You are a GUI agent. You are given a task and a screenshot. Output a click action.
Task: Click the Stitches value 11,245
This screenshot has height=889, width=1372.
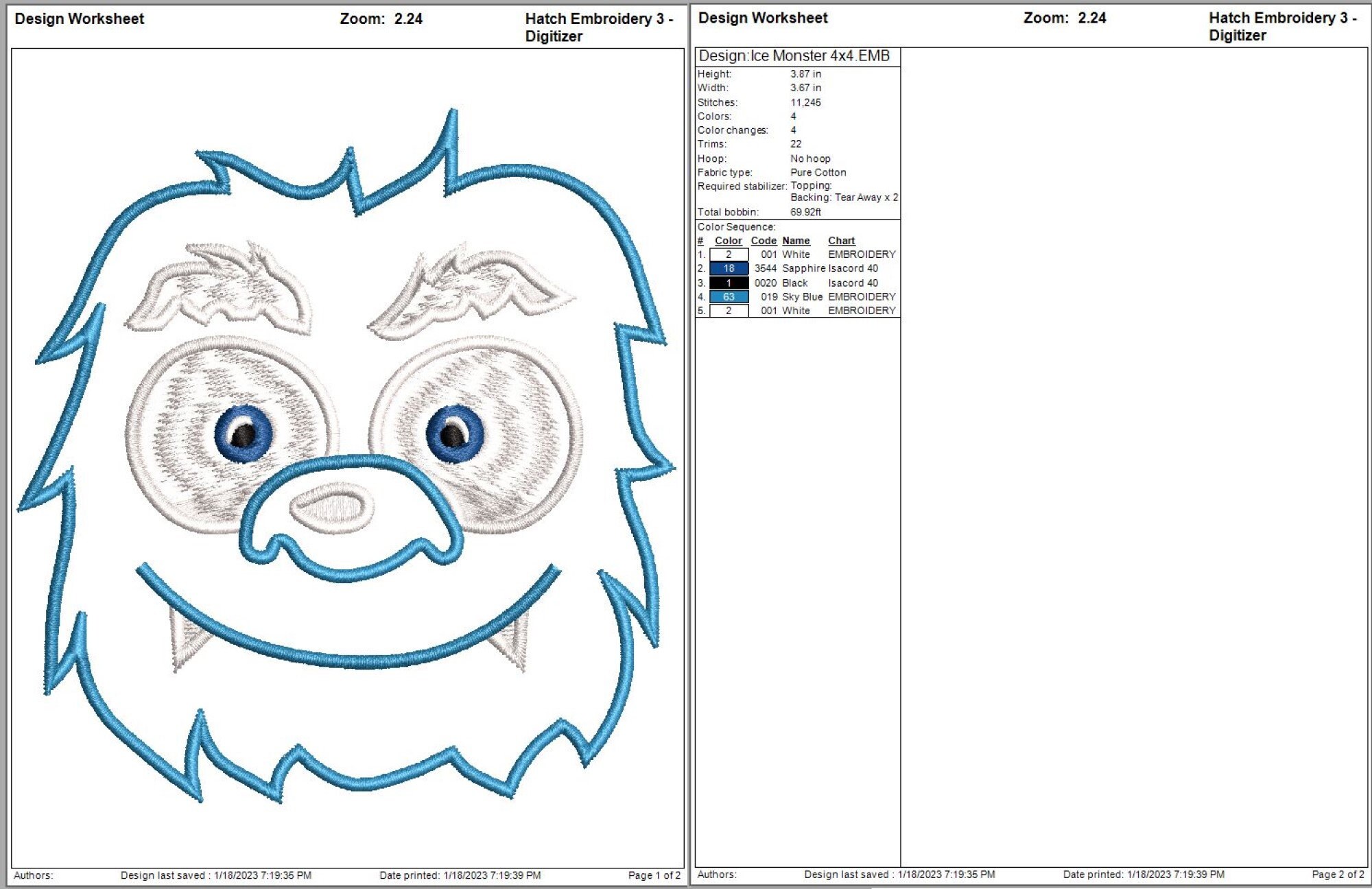point(805,102)
